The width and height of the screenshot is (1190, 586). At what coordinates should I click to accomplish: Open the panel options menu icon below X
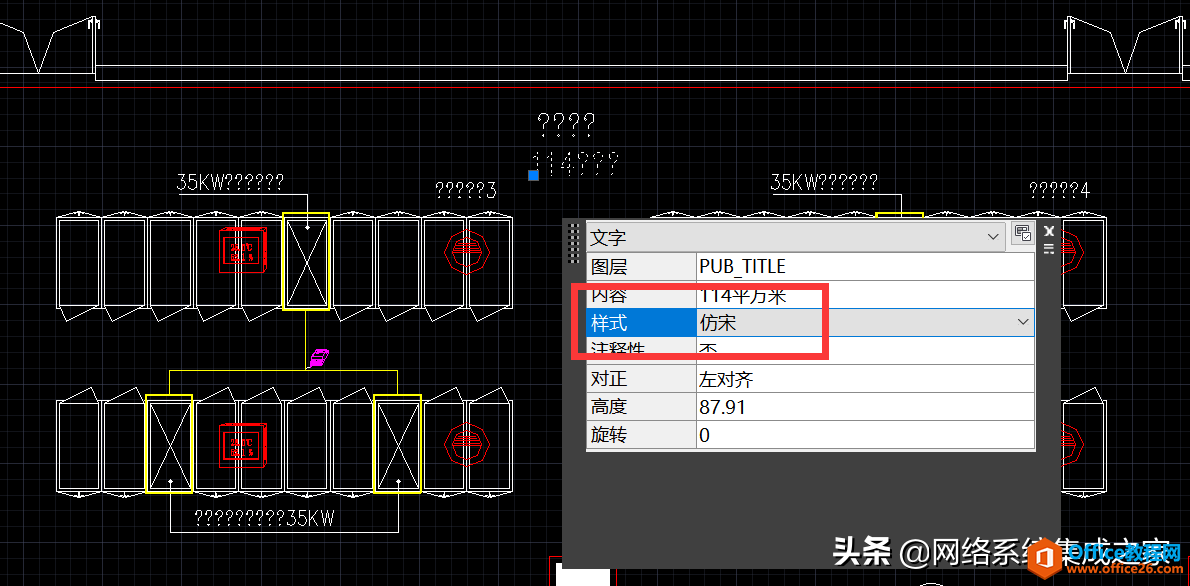click(x=1049, y=249)
